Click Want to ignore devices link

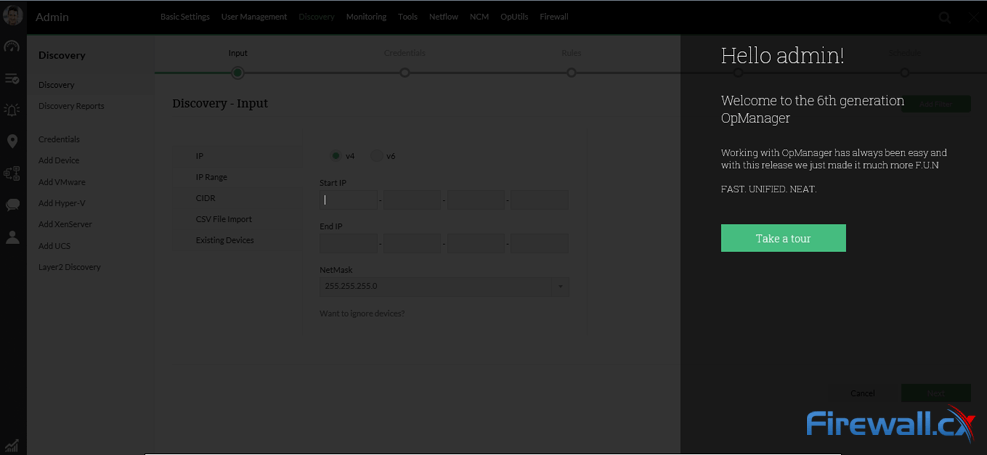click(362, 313)
